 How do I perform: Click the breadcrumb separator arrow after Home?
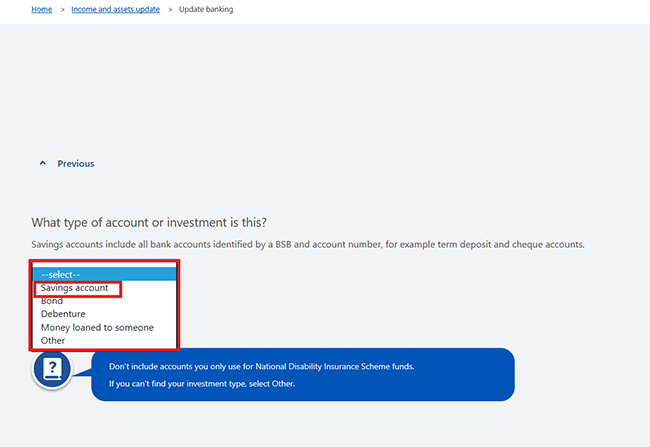coord(63,9)
